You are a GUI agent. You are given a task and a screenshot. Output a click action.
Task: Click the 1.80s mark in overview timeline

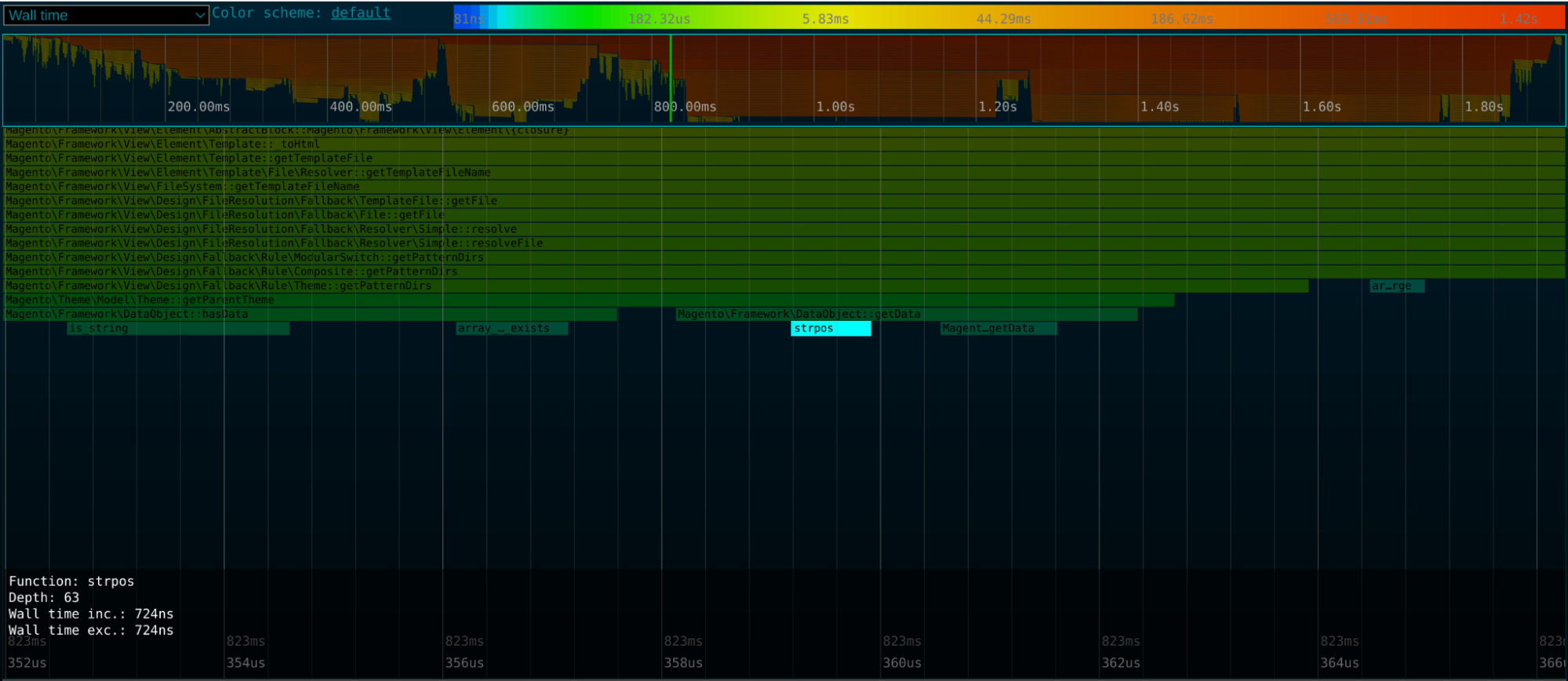point(1484,107)
